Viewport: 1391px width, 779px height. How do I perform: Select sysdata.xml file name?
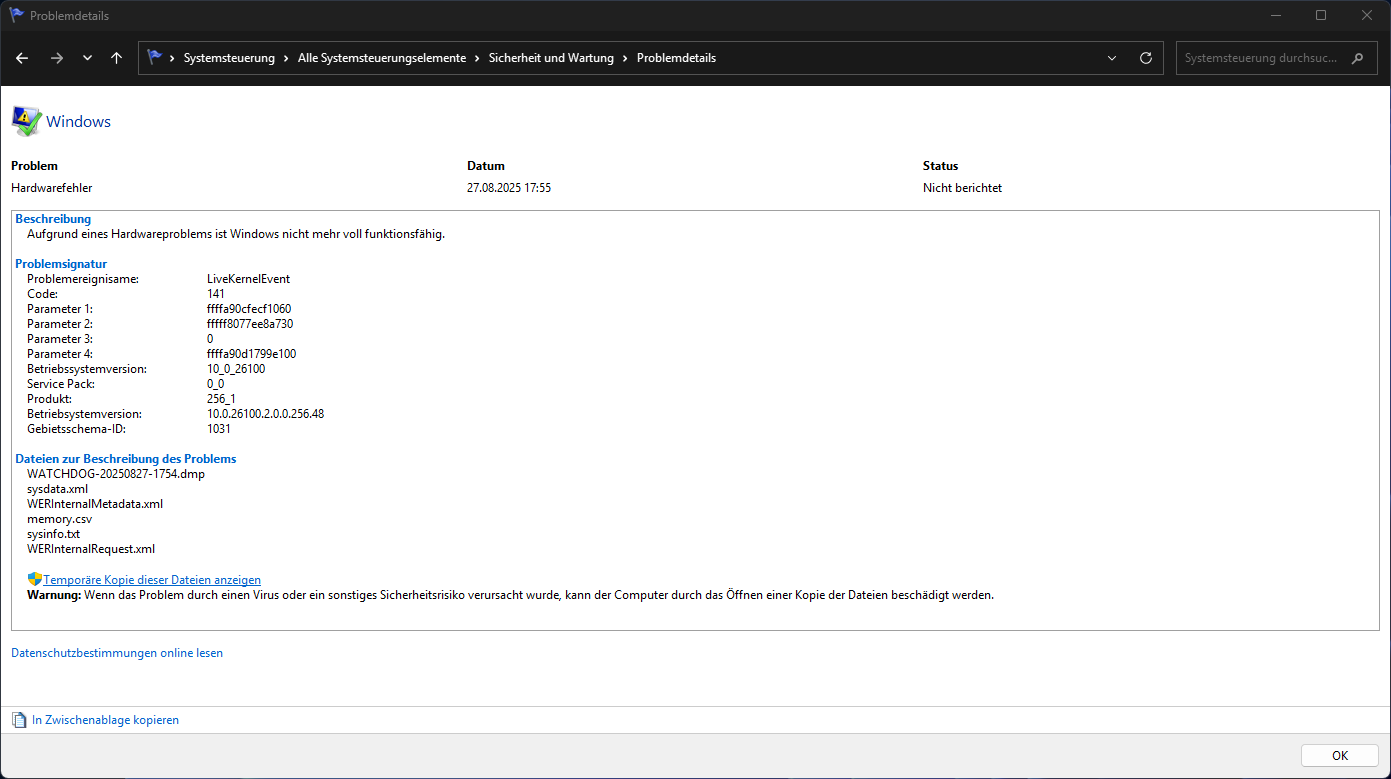tap(57, 489)
